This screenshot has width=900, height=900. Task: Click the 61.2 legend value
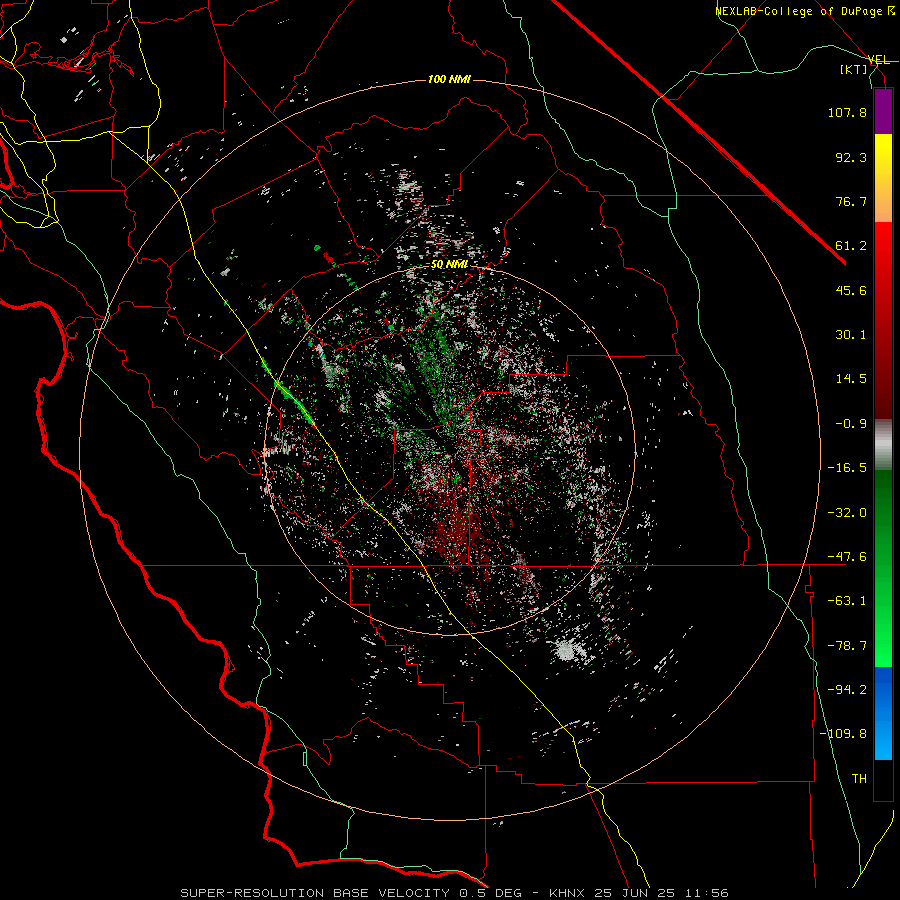[x=851, y=246]
